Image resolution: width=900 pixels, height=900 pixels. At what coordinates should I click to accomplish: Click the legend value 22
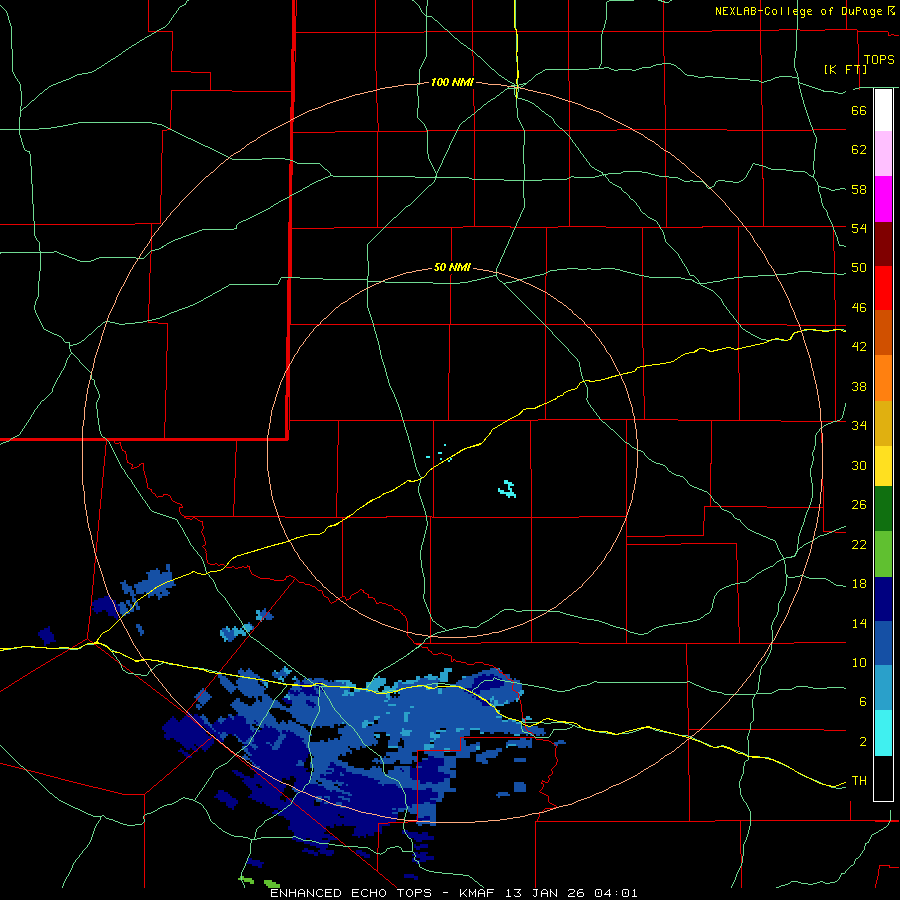(x=859, y=545)
